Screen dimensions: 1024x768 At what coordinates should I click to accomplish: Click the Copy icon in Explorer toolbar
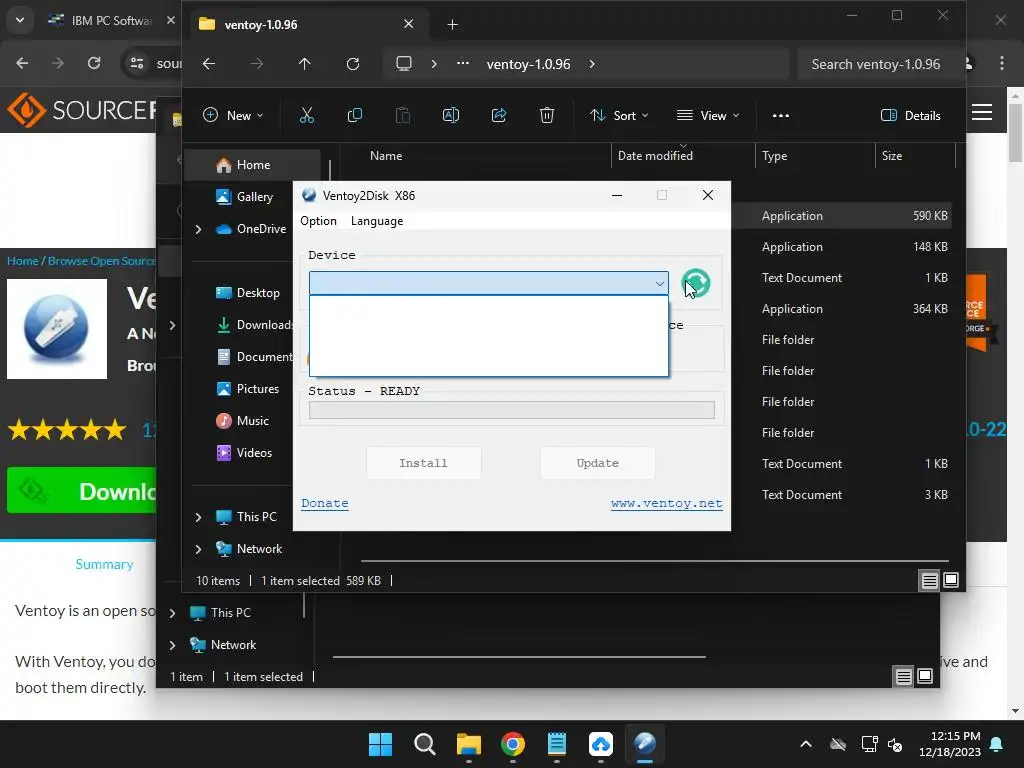355,116
